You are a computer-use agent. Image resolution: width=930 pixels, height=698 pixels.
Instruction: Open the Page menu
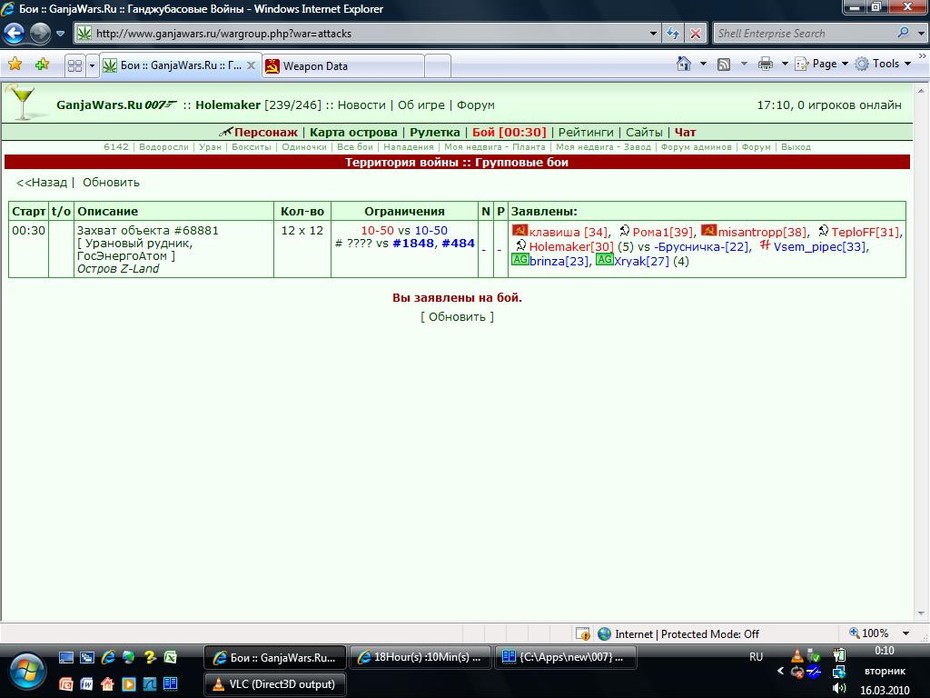coord(822,63)
